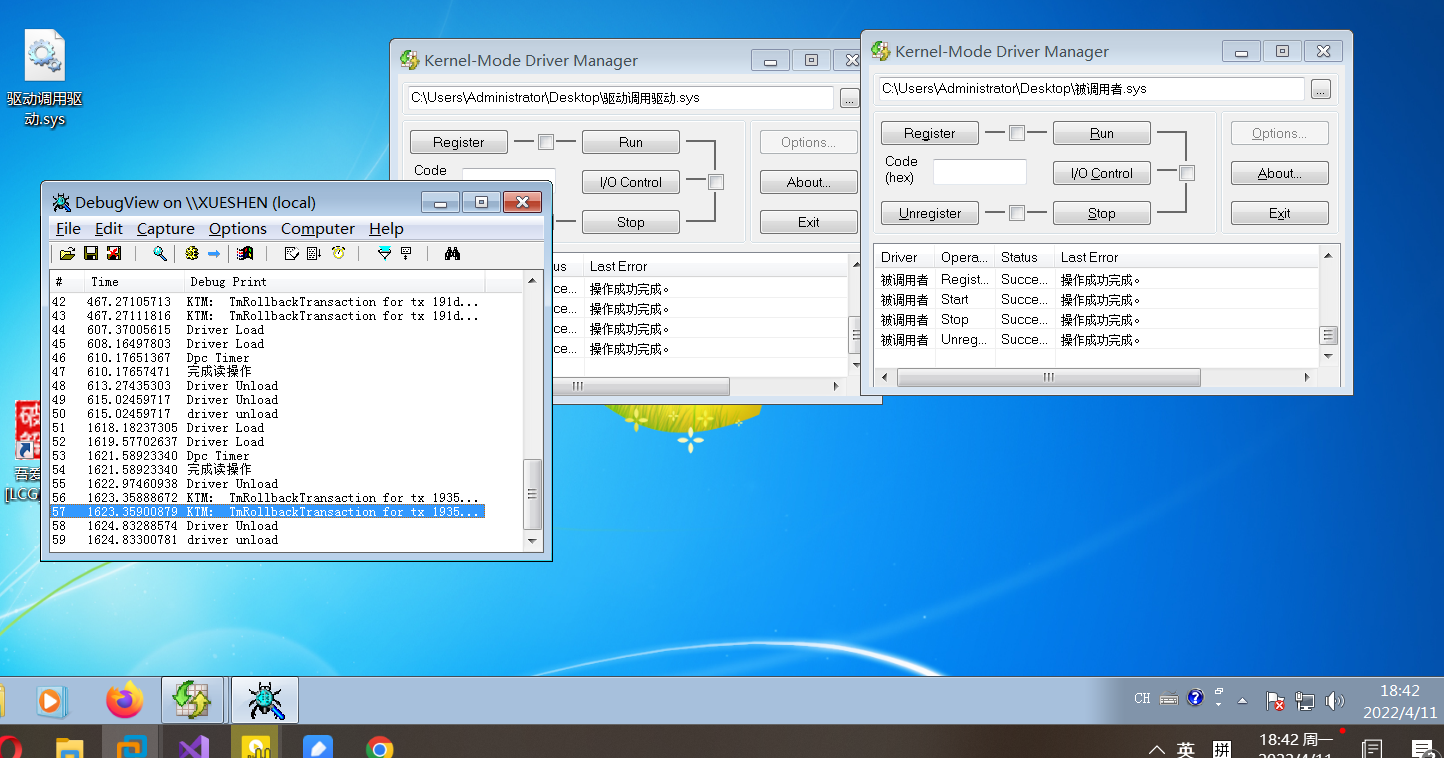Image resolution: width=1444 pixels, height=758 pixels.
Task: Click the CH language indicator in the tray
Action: coord(1142,699)
